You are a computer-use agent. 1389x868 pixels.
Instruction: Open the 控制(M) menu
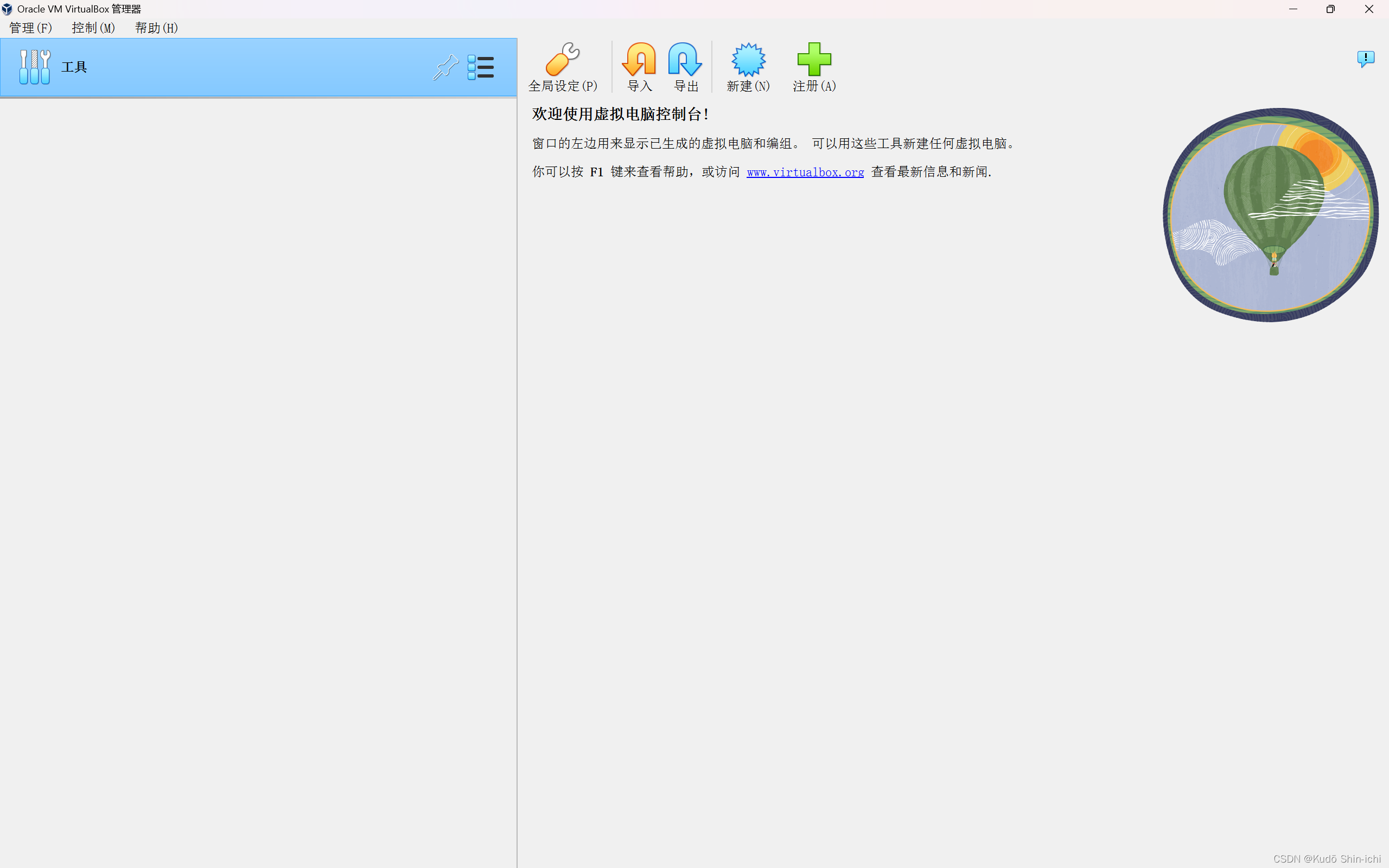pos(92,28)
